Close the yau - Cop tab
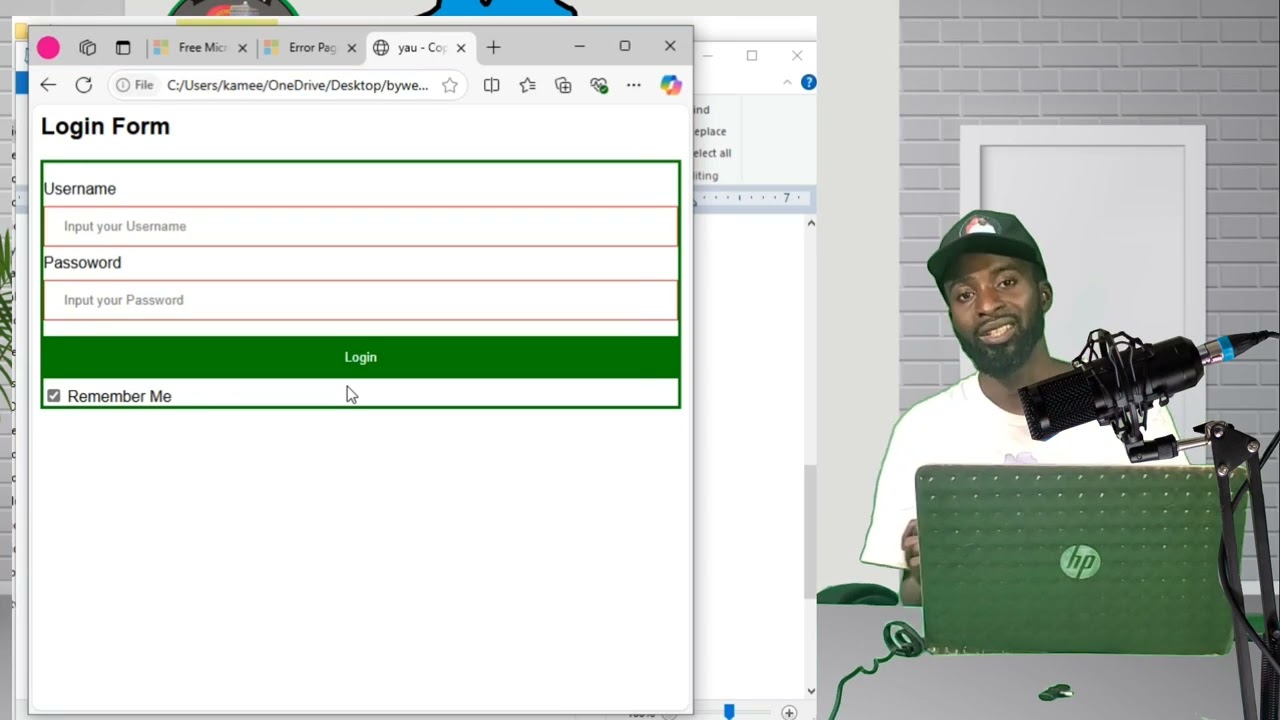1280x720 pixels. (461, 48)
